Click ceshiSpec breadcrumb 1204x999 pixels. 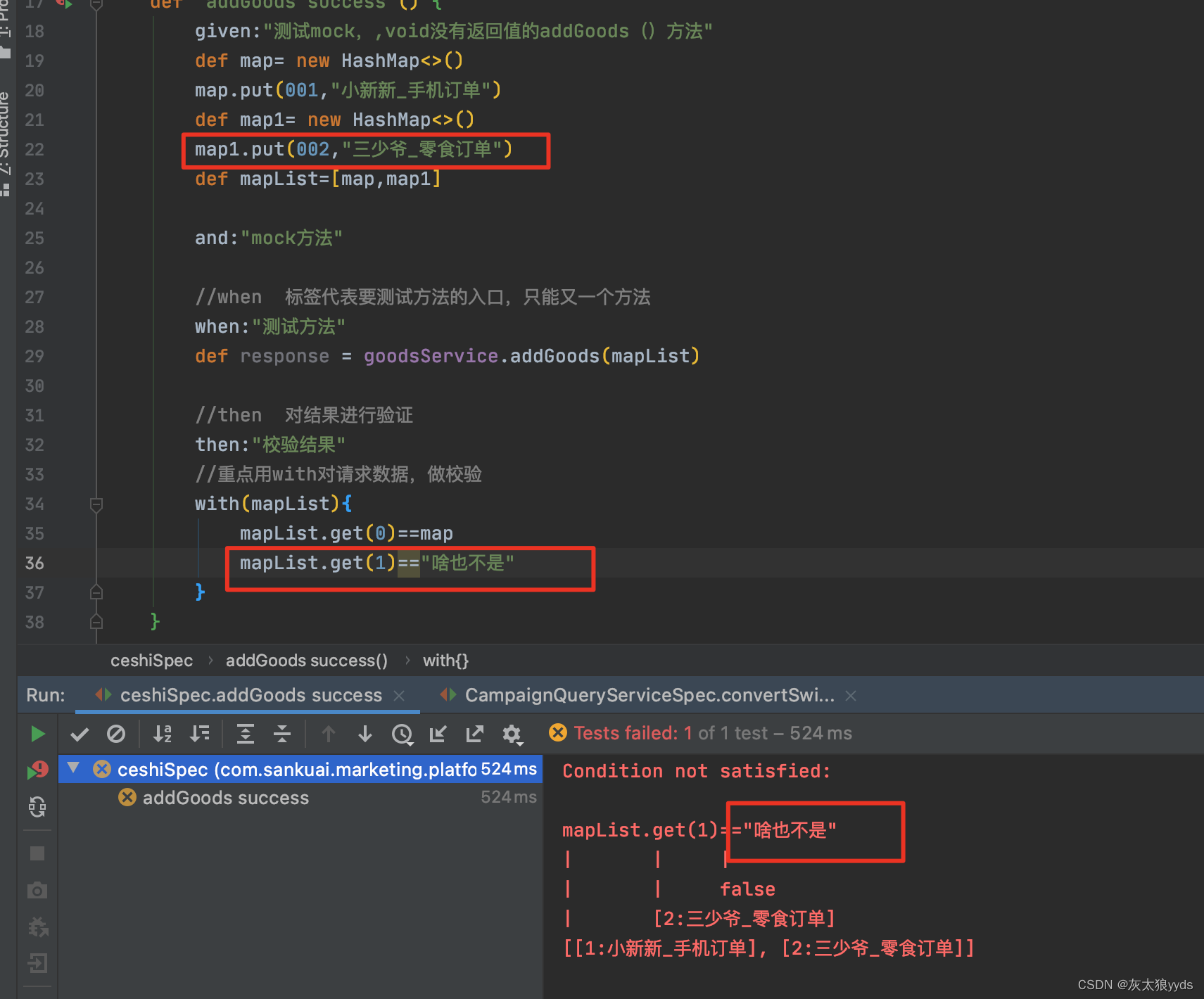pos(151,661)
